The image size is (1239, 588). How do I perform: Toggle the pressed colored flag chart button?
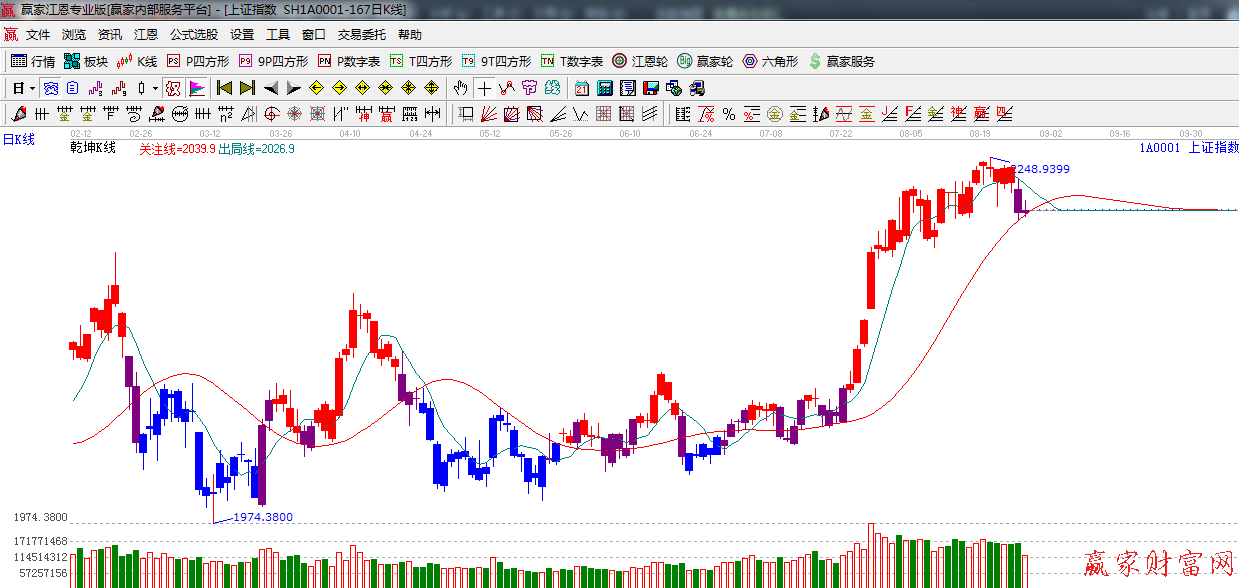[x=197, y=88]
